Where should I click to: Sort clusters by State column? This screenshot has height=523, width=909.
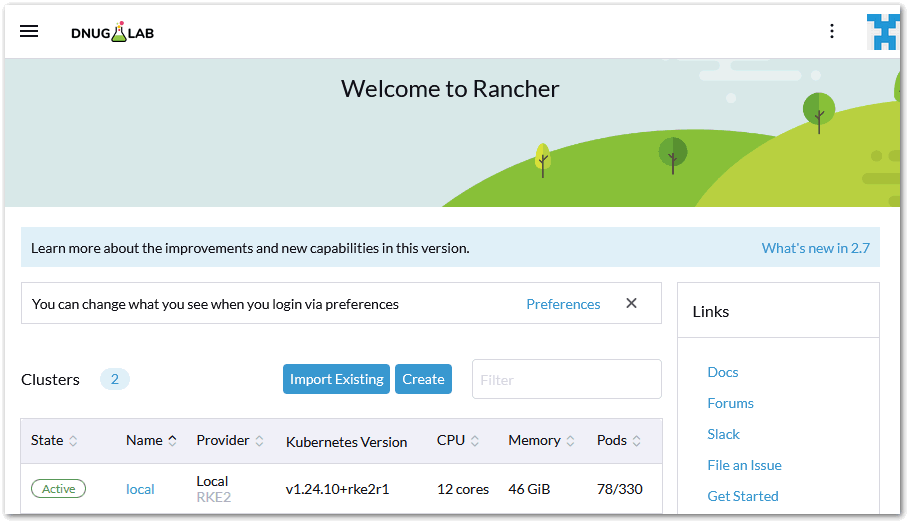pyautogui.click(x=54, y=441)
